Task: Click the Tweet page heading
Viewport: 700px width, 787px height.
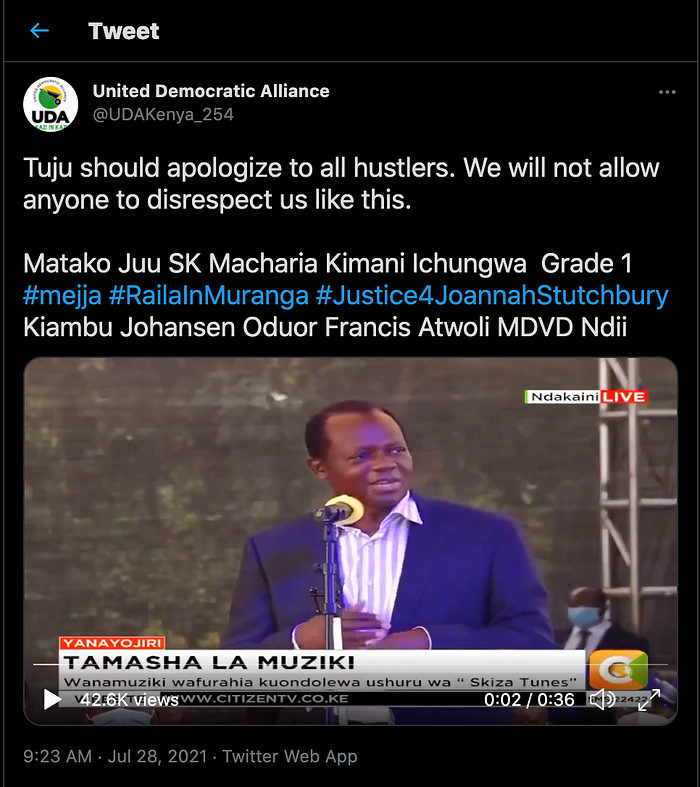Action: pyautogui.click(x=123, y=31)
